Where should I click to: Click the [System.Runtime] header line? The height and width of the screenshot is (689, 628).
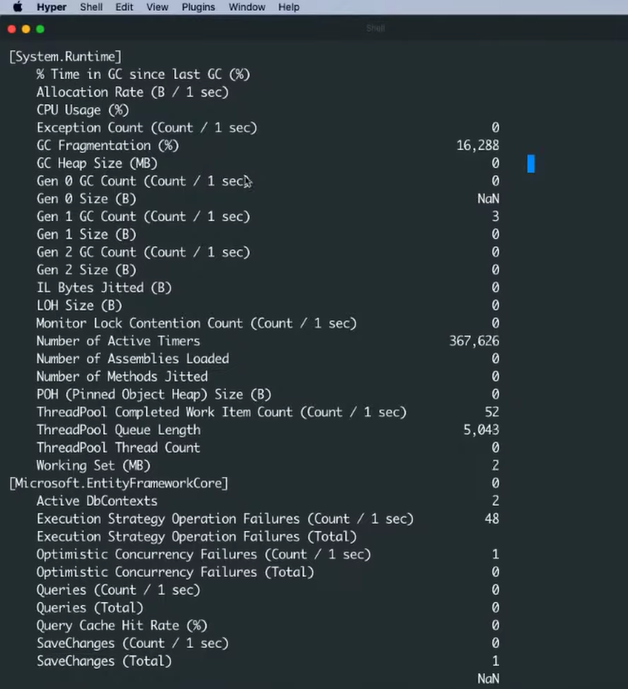tap(65, 57)
